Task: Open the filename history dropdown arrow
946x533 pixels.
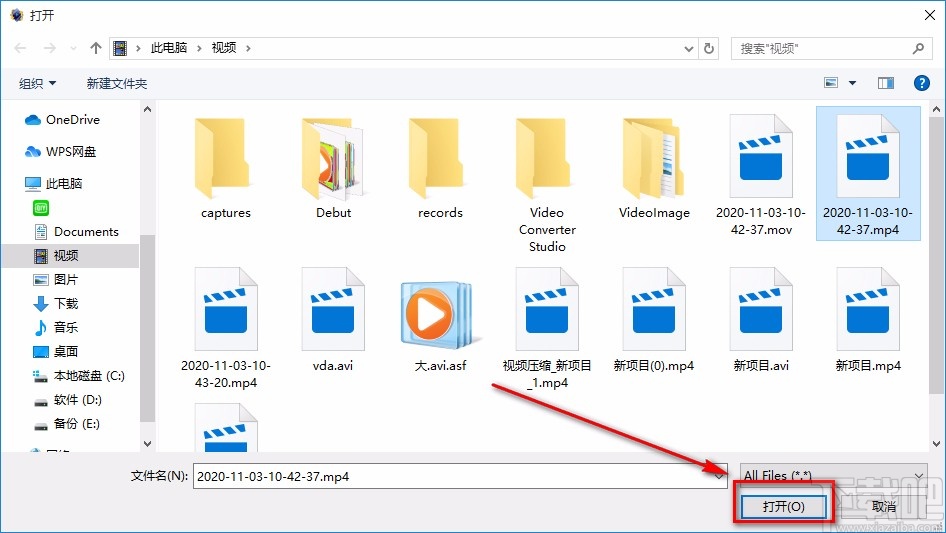Action: point(719,476)
